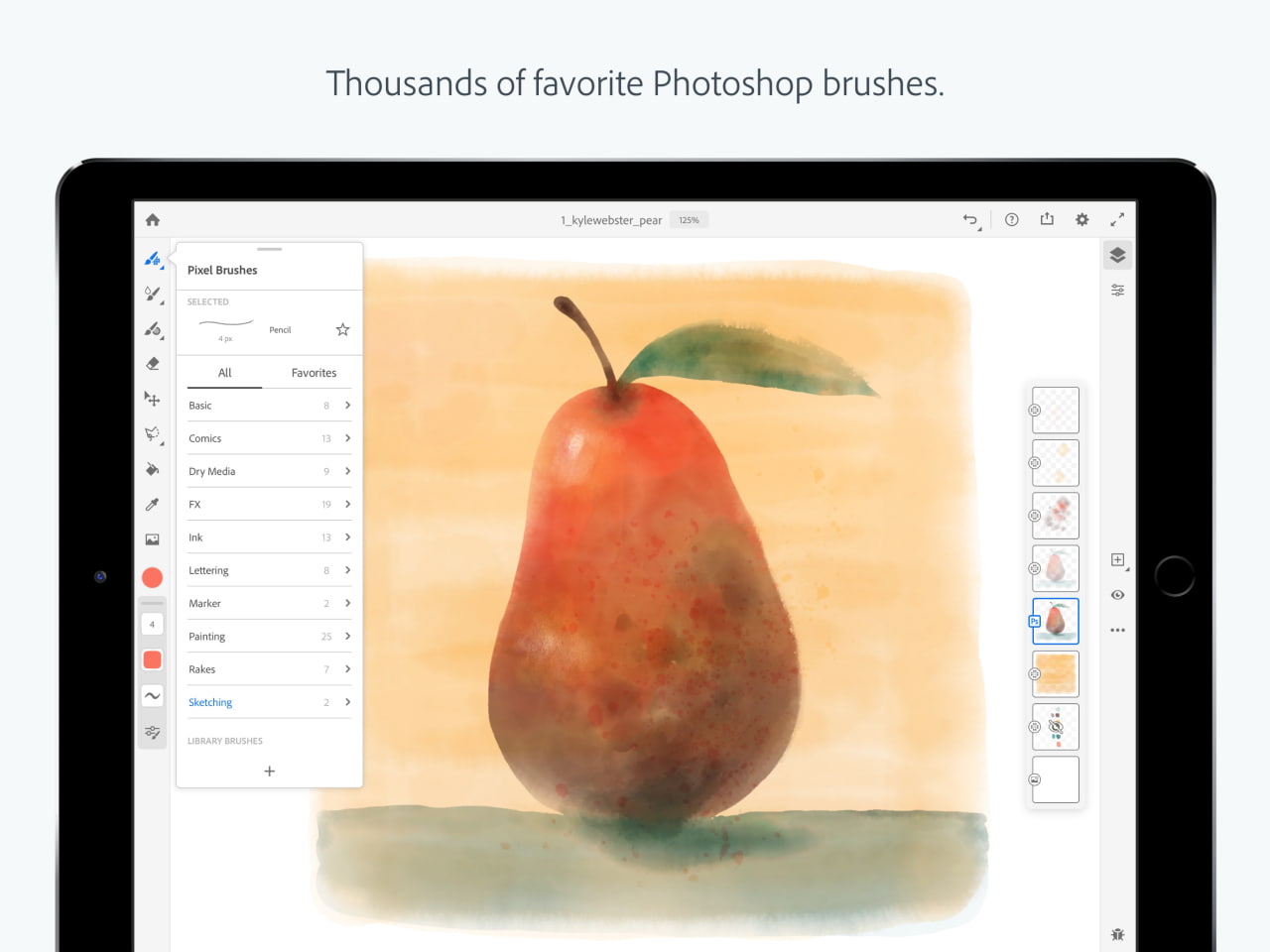Image resolution: width=1270 pixels, height=952 pixels.
Task: Select the Eyedropper tool
Action: point(152,504)
